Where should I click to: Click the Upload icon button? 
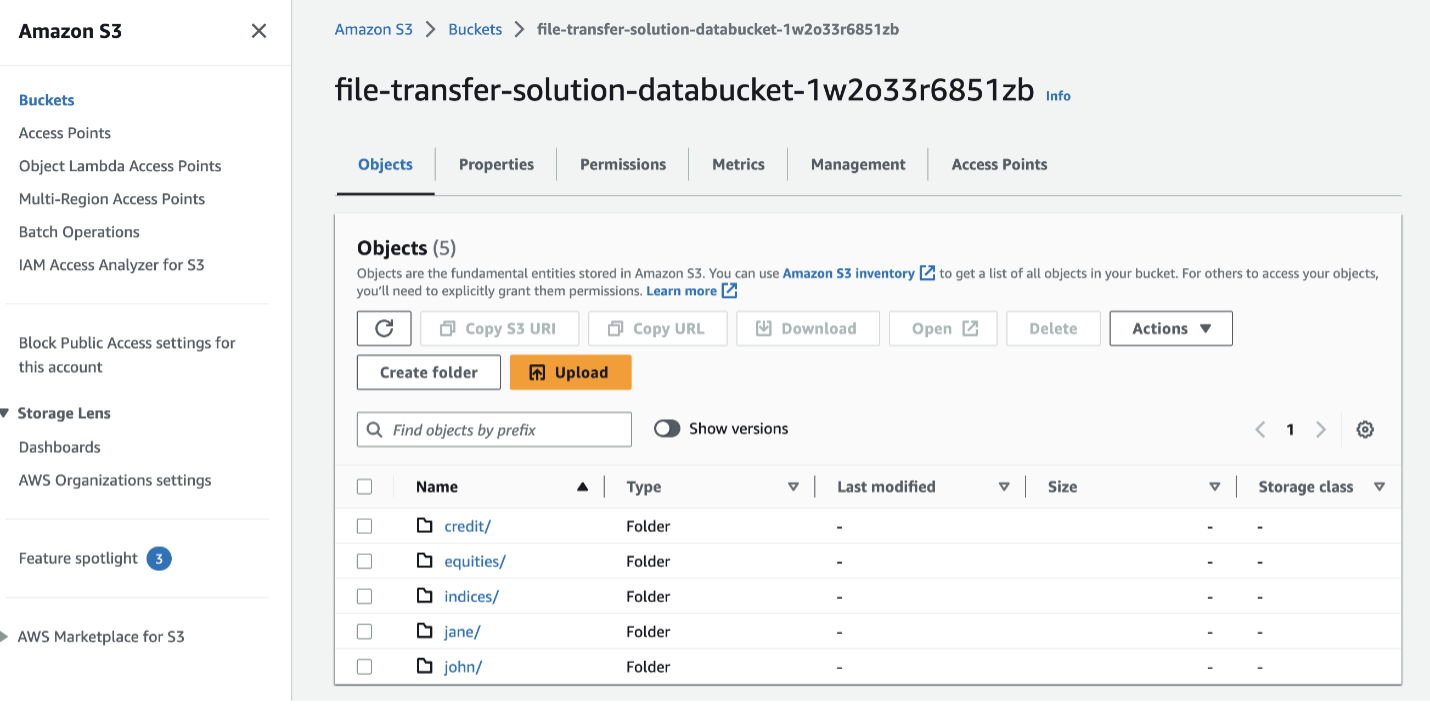[536, 371]
